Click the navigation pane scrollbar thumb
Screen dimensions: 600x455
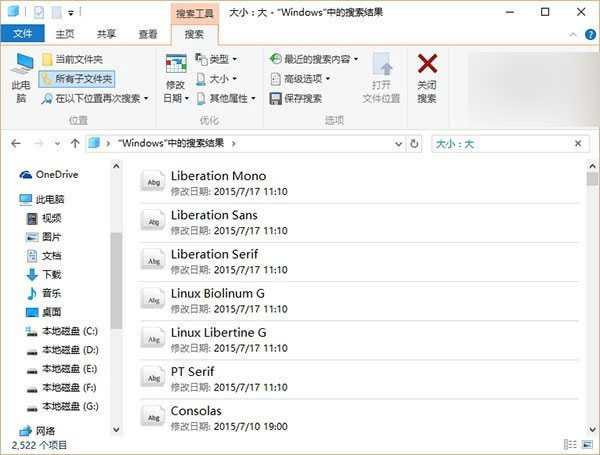[116, 280]
